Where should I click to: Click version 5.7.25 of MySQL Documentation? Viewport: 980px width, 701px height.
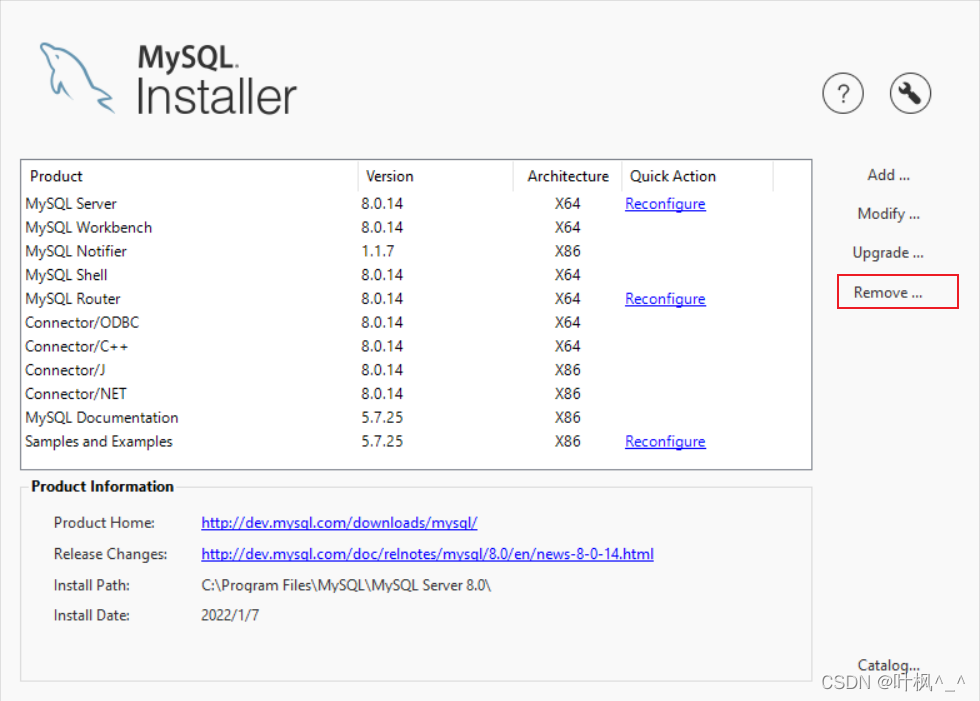[x=382, y=417]
